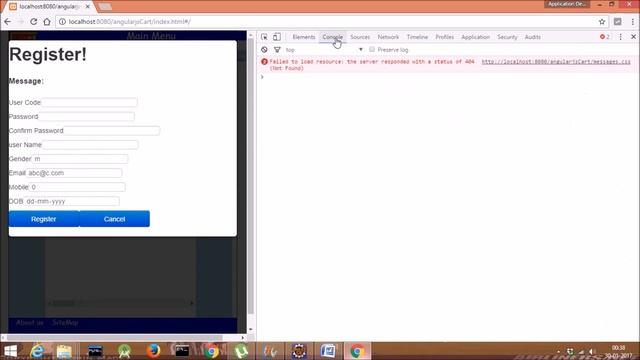Click the User Code input field
The width and height of the screenshot is (640, 360).
(89, 102)
